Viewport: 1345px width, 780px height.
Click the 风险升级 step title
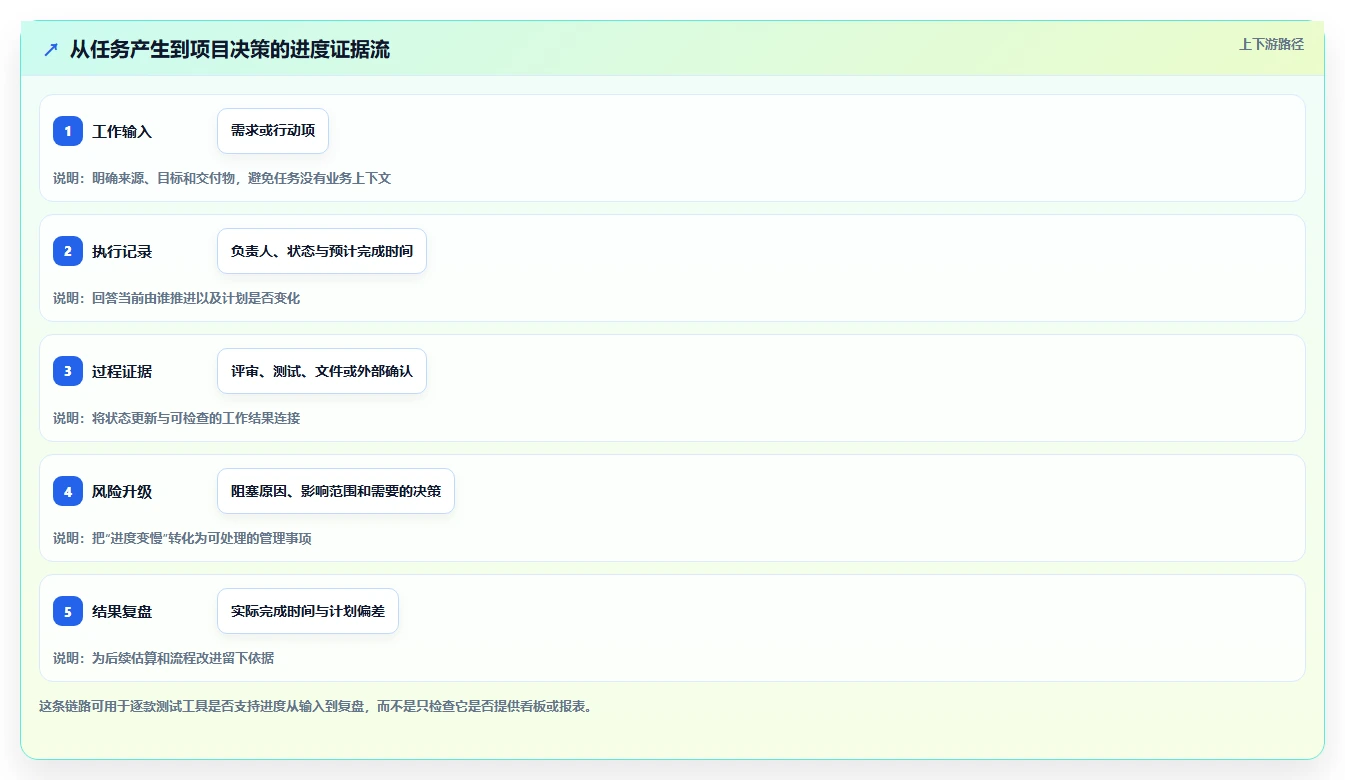coord(122,491)
